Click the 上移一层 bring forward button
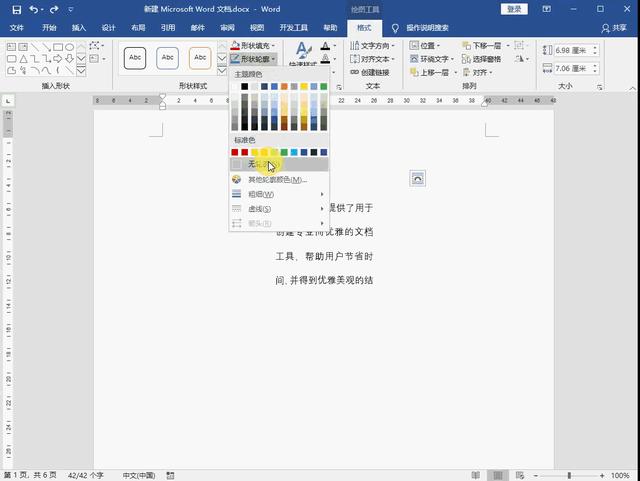Screen dimensions: 640x481 (429, 72)
